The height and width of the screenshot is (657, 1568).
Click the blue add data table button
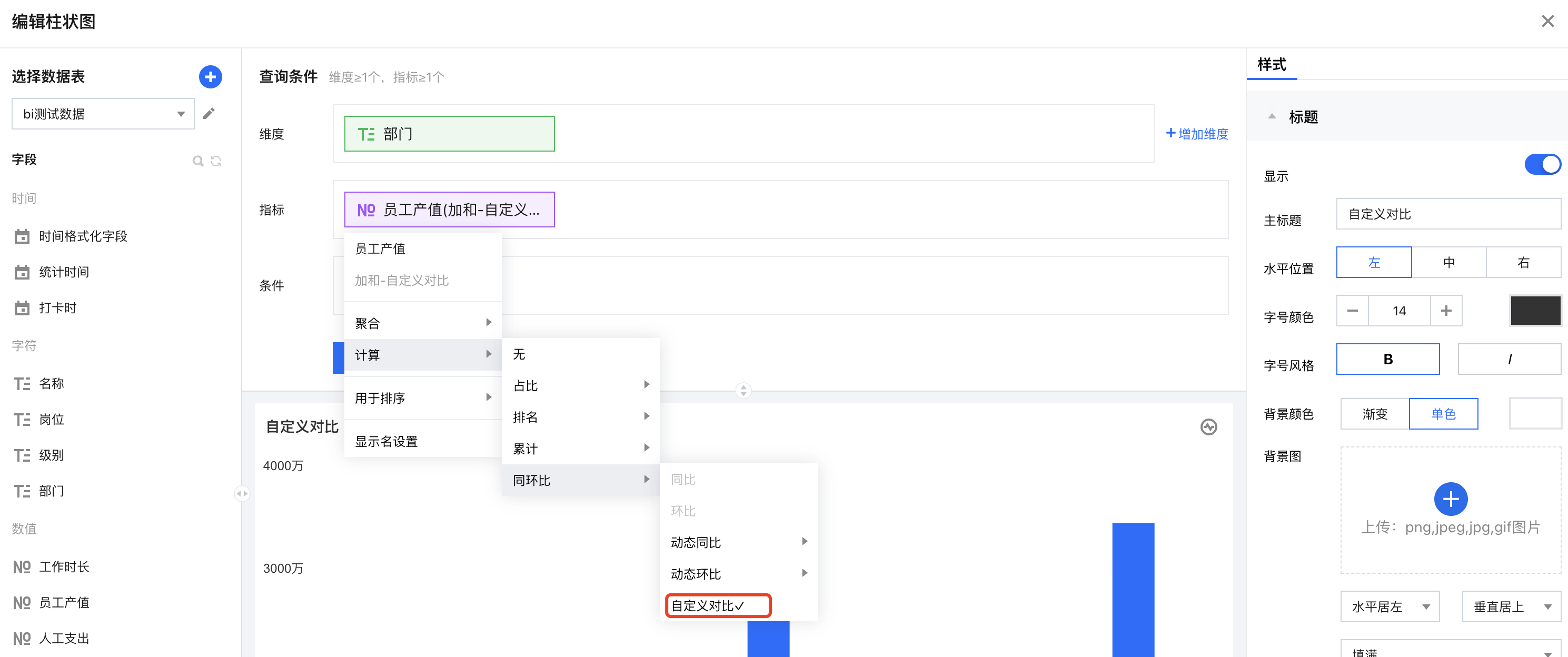[210, 77]
